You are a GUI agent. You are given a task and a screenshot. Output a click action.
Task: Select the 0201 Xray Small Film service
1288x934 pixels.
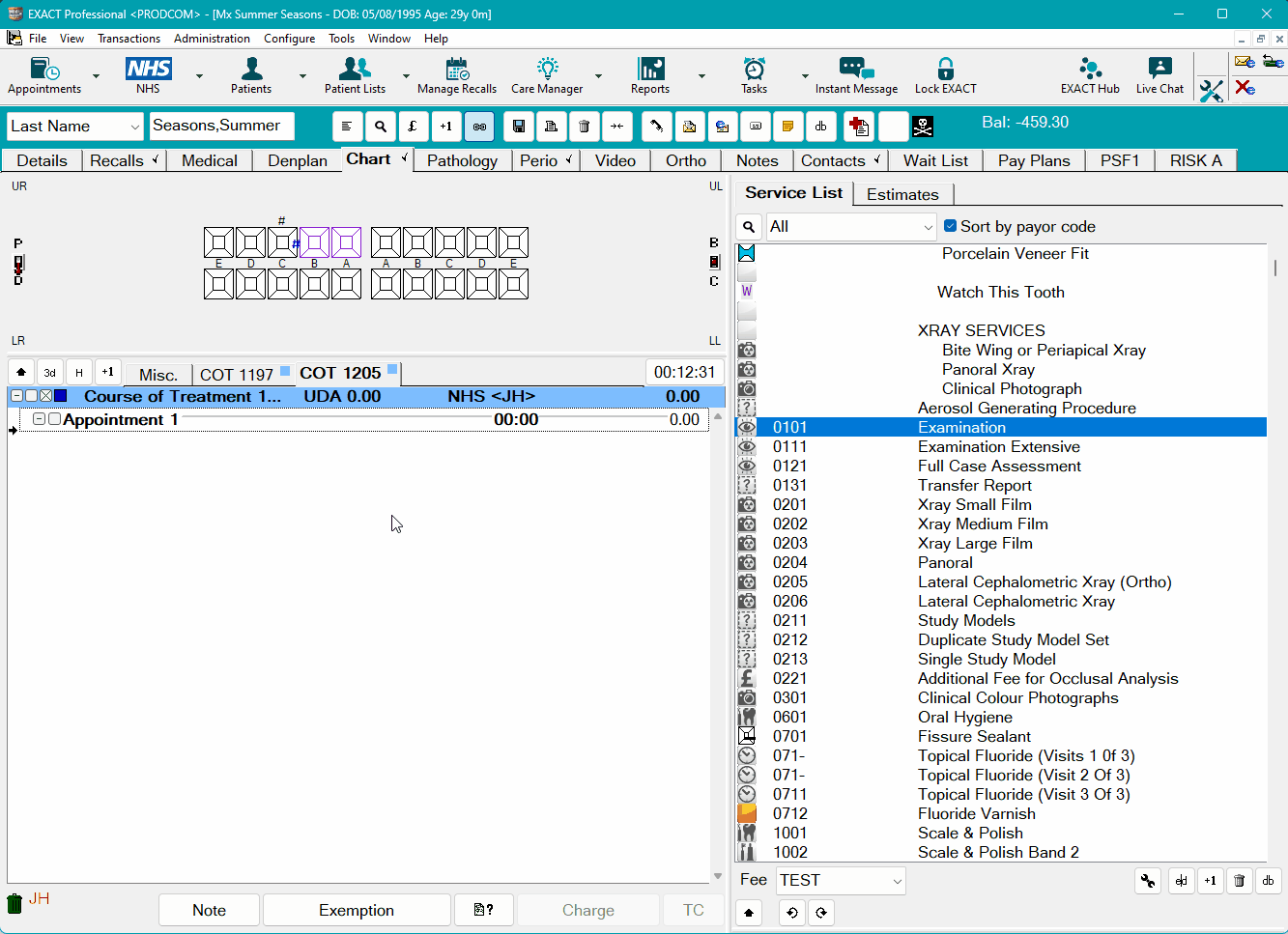[1001, 504]
